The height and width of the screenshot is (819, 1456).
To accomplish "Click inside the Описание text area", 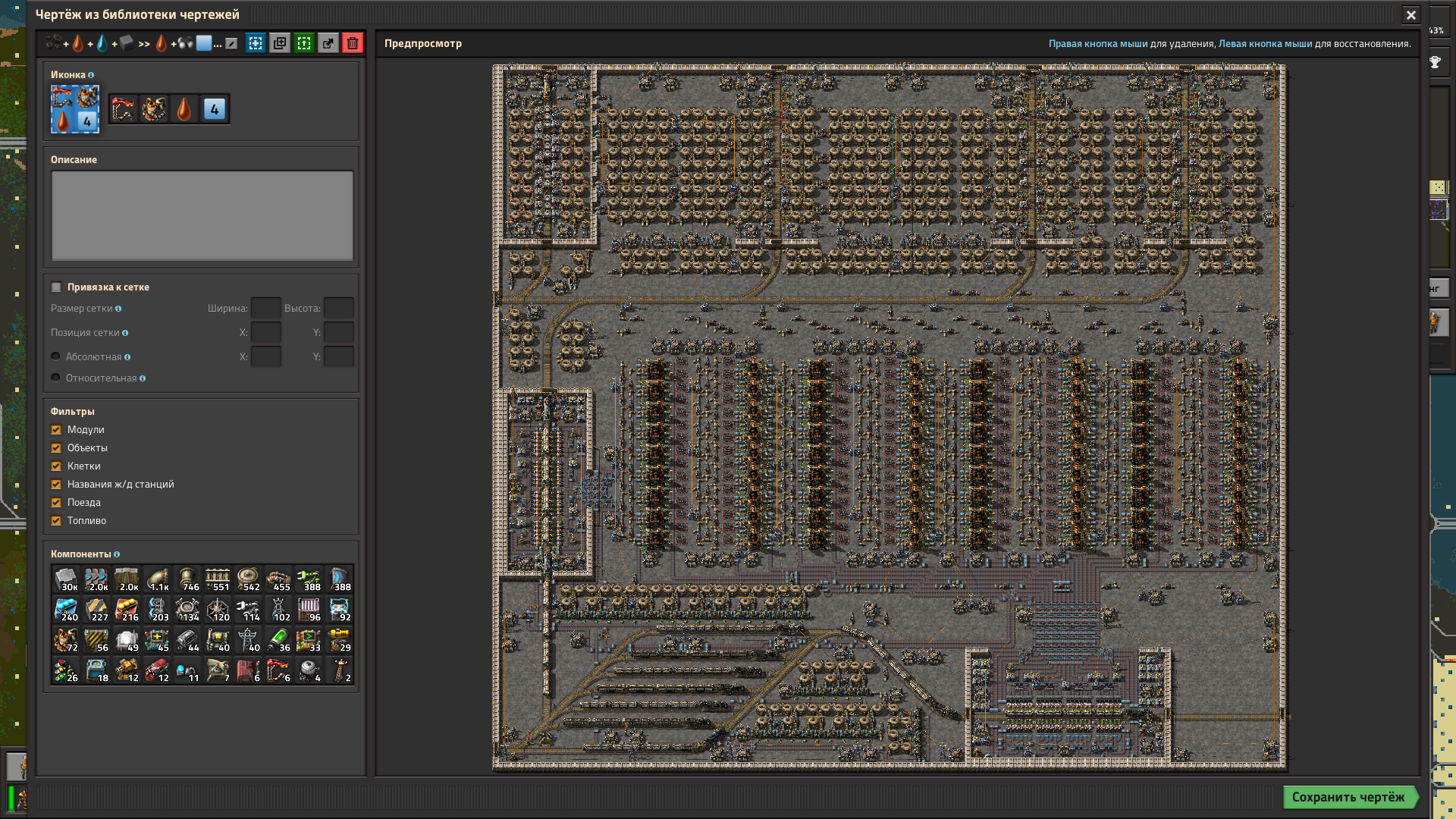I will [202, 215].
